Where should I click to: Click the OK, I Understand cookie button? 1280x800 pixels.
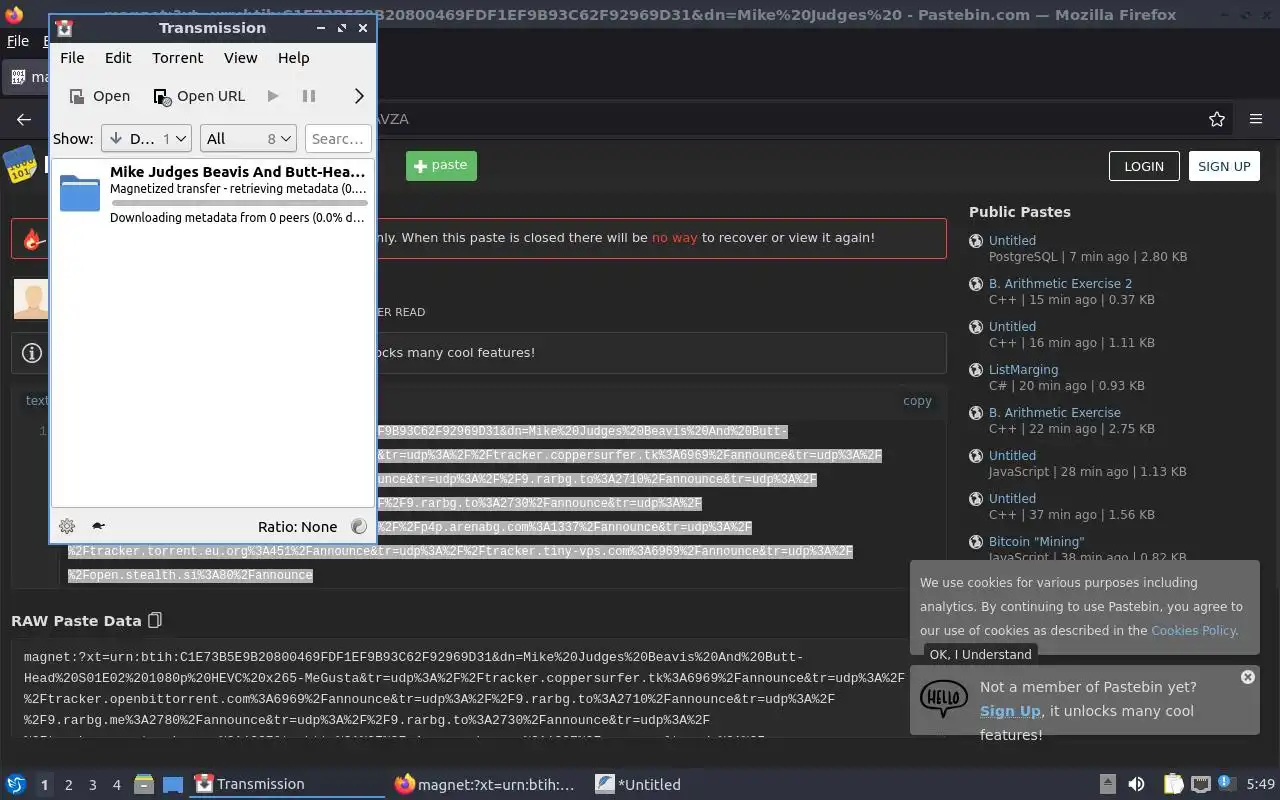tap(980, 654)
